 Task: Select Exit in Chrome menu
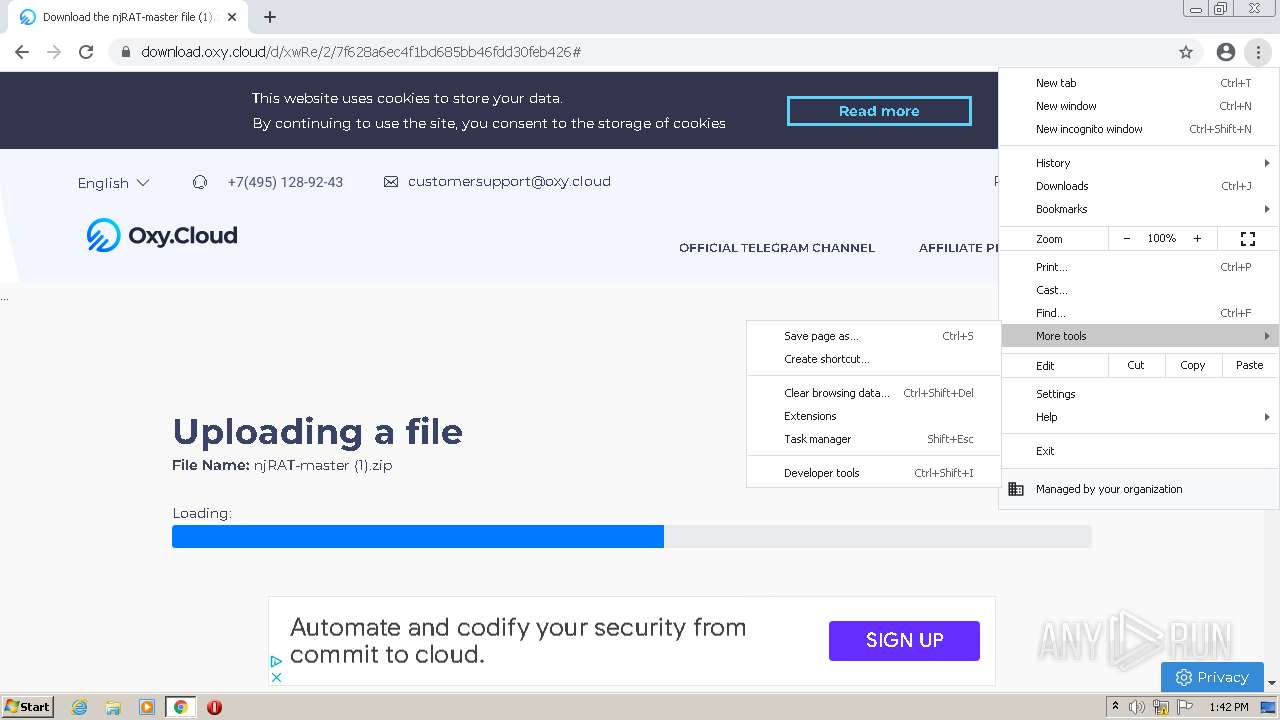pos(1140,451)
